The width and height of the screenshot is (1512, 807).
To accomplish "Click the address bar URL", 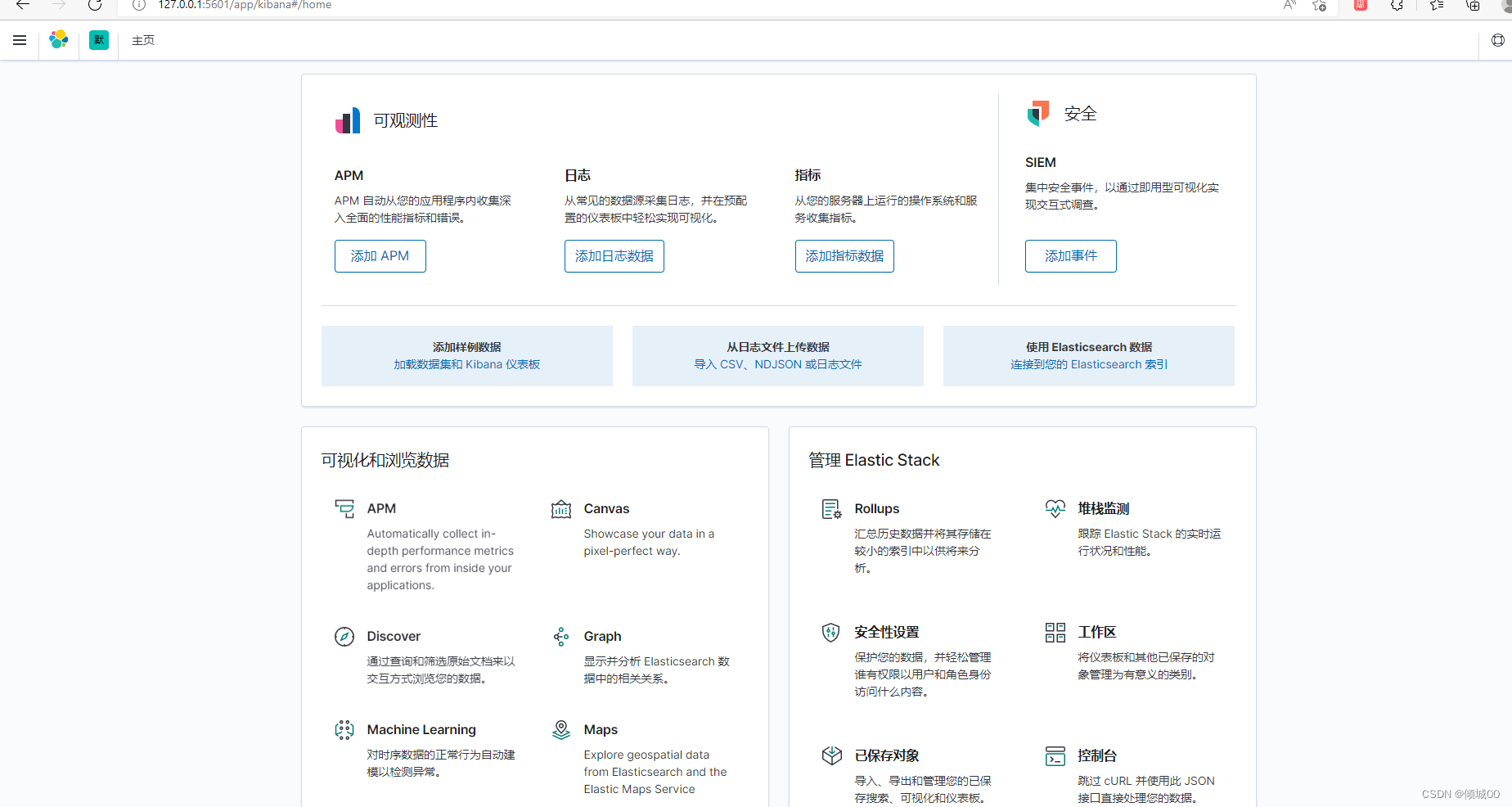I will (245, 5).
